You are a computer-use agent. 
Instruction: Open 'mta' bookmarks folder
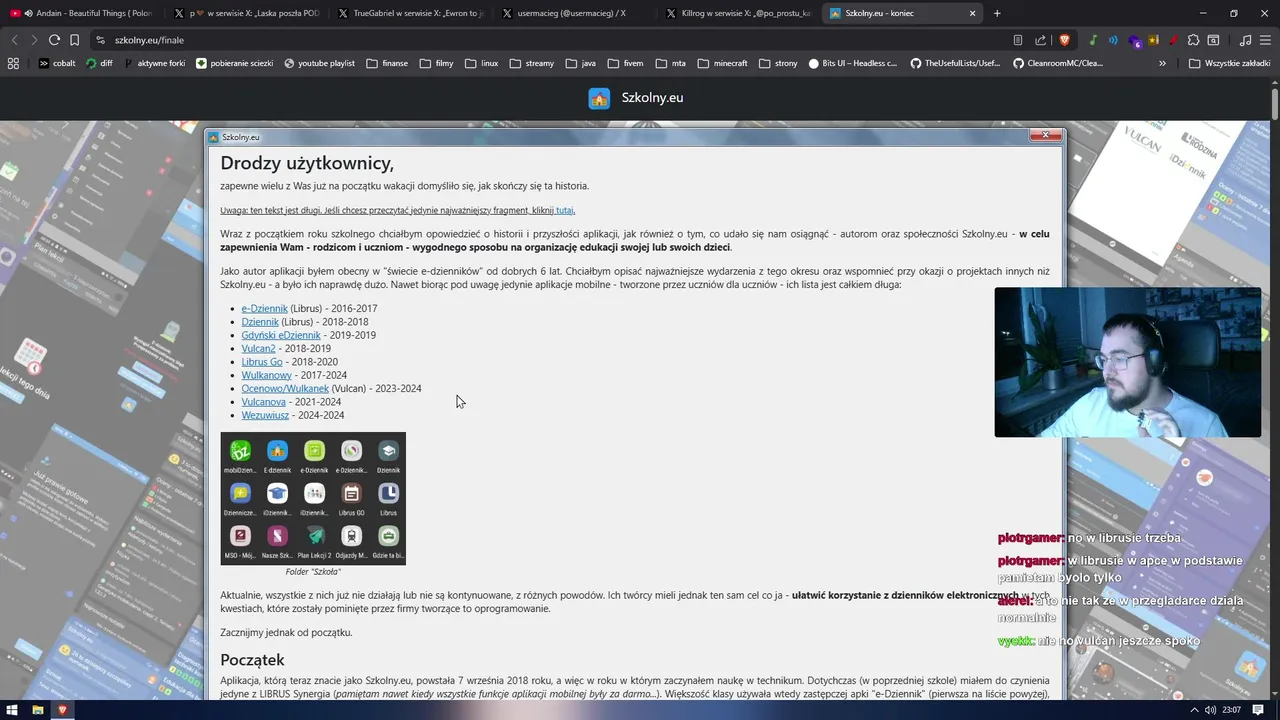tap(670, 63)
